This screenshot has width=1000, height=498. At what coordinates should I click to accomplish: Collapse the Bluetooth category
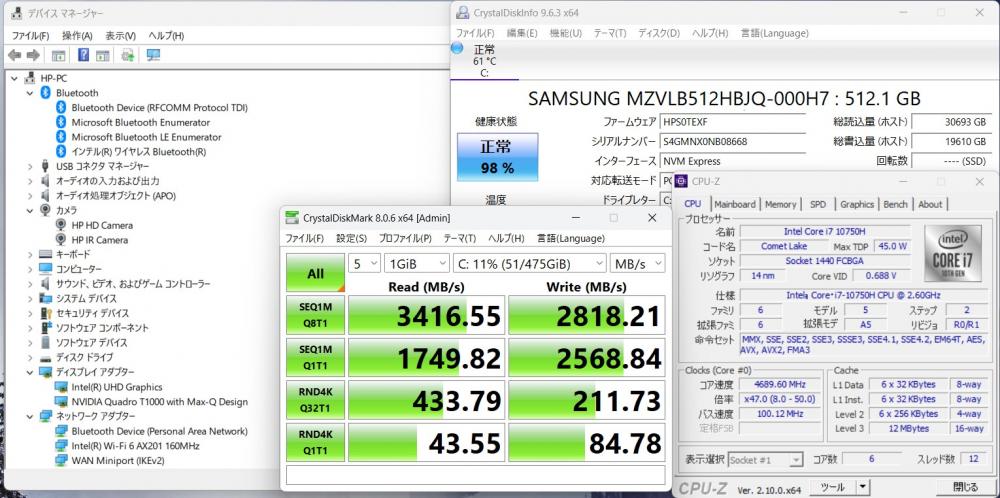coord(29,93)
